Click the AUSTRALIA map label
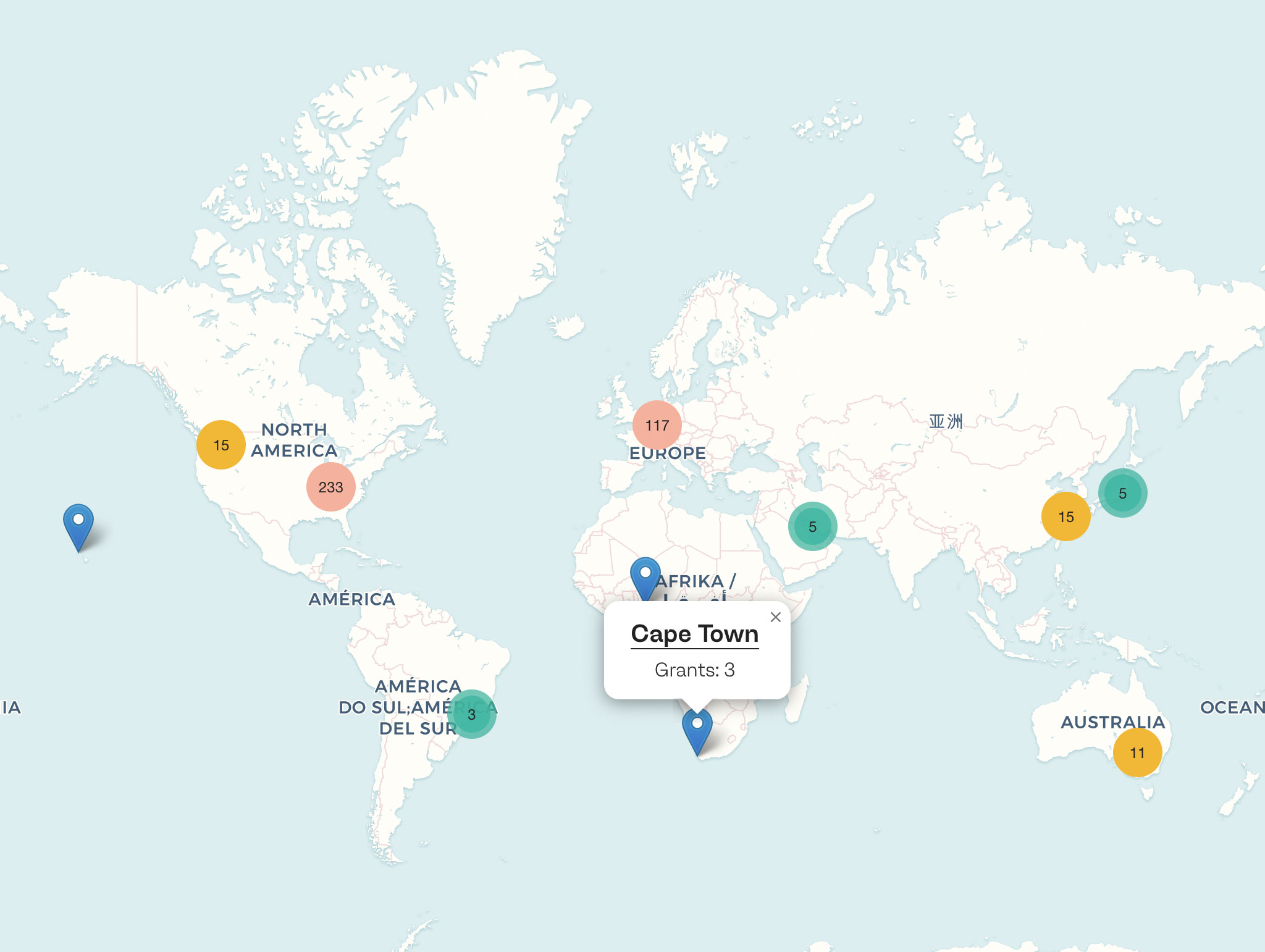1265x952 pixels. 1112,722
